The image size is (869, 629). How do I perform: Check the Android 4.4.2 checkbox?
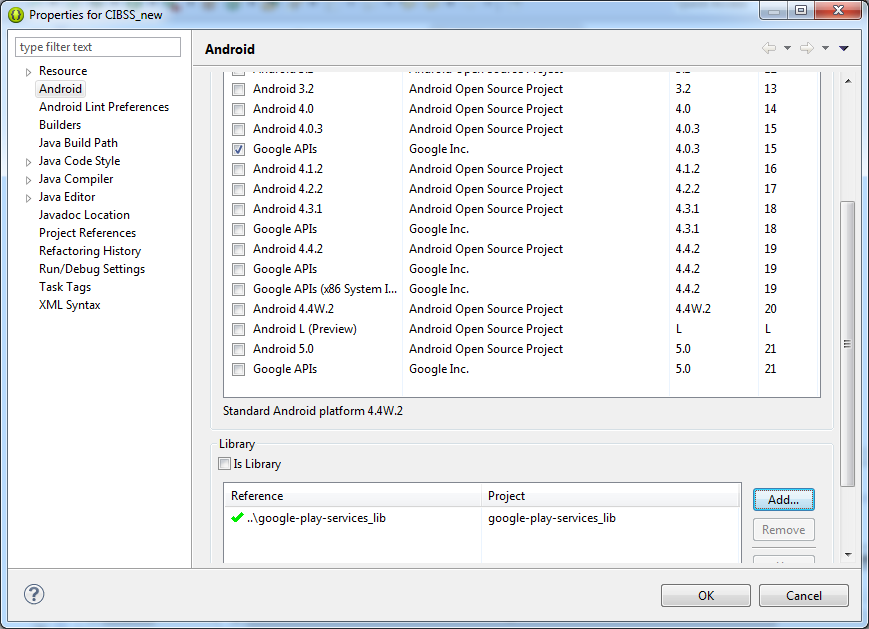click(x=238, y=249)
